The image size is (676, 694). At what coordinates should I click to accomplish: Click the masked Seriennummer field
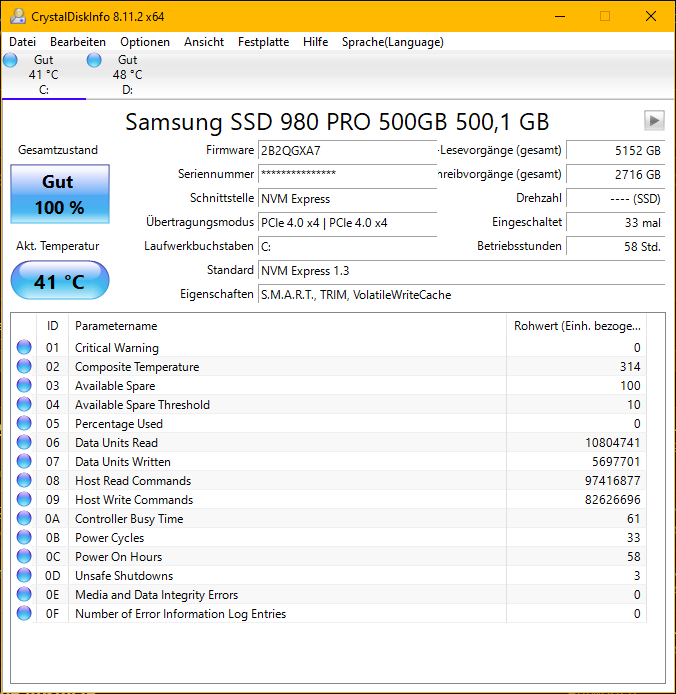[x=348, y=174]
